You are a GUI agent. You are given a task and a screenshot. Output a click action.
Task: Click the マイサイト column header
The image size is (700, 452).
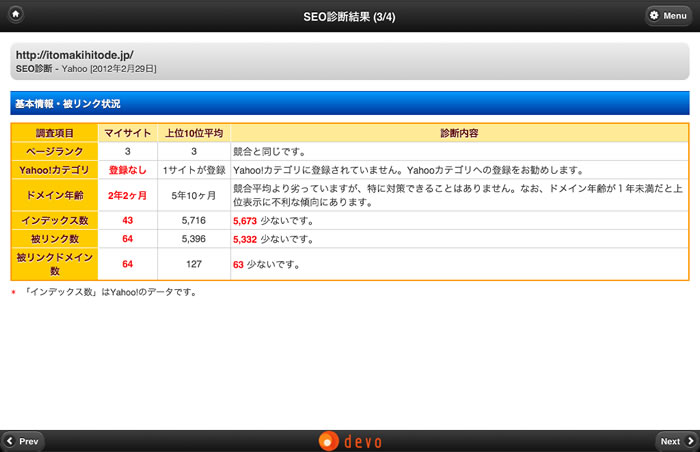[x=128, y=133]
